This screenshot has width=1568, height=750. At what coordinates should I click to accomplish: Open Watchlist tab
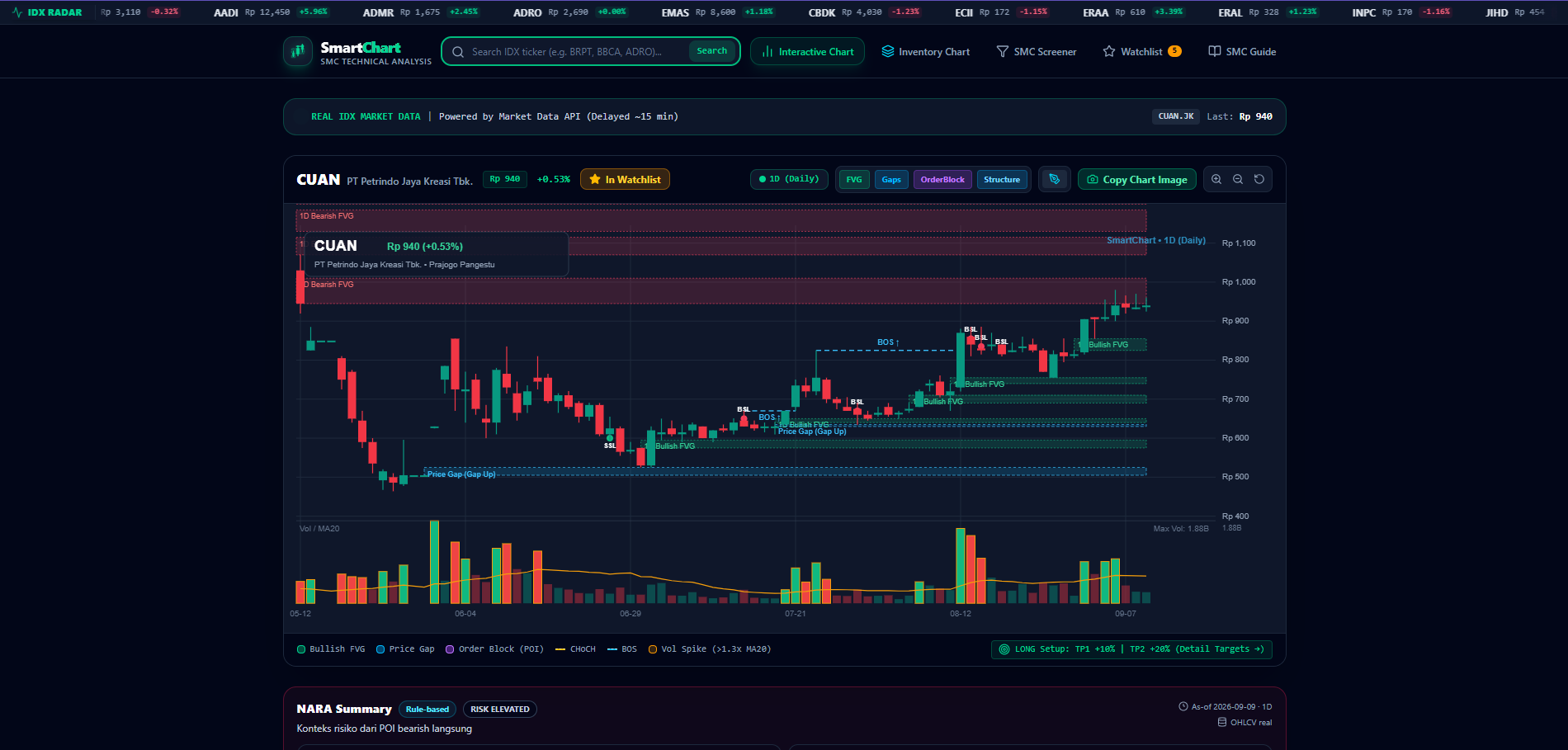(1142, 51)
